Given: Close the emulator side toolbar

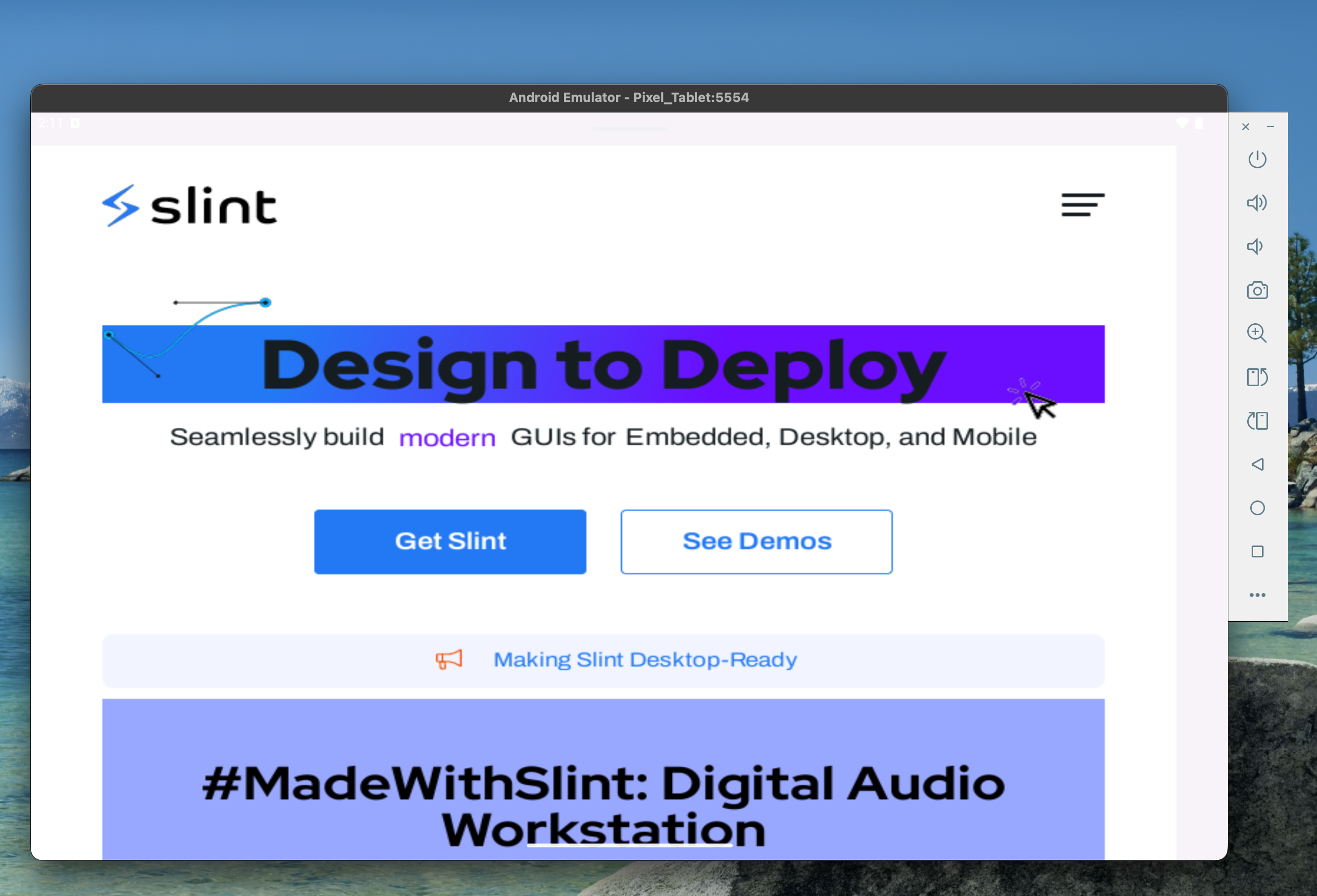Looking at the screenshot, I should (x=1245, y=127).
